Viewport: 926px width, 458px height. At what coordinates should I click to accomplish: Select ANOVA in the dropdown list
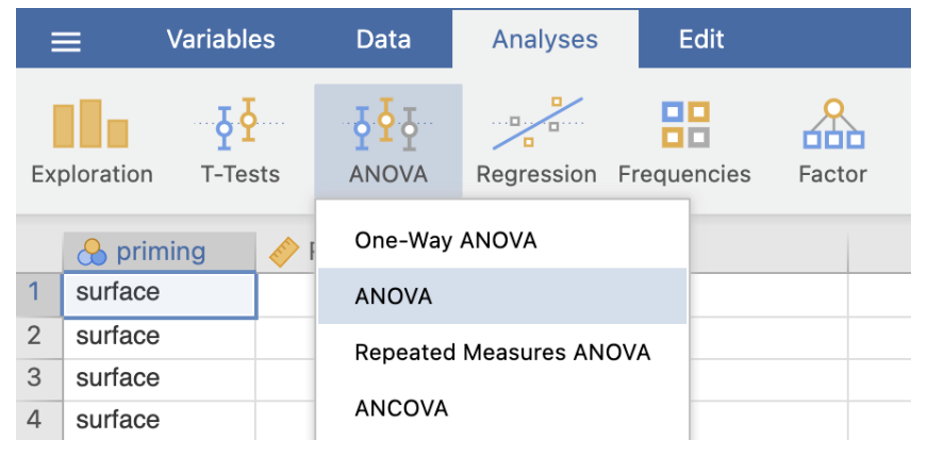(x=393, y=297)
